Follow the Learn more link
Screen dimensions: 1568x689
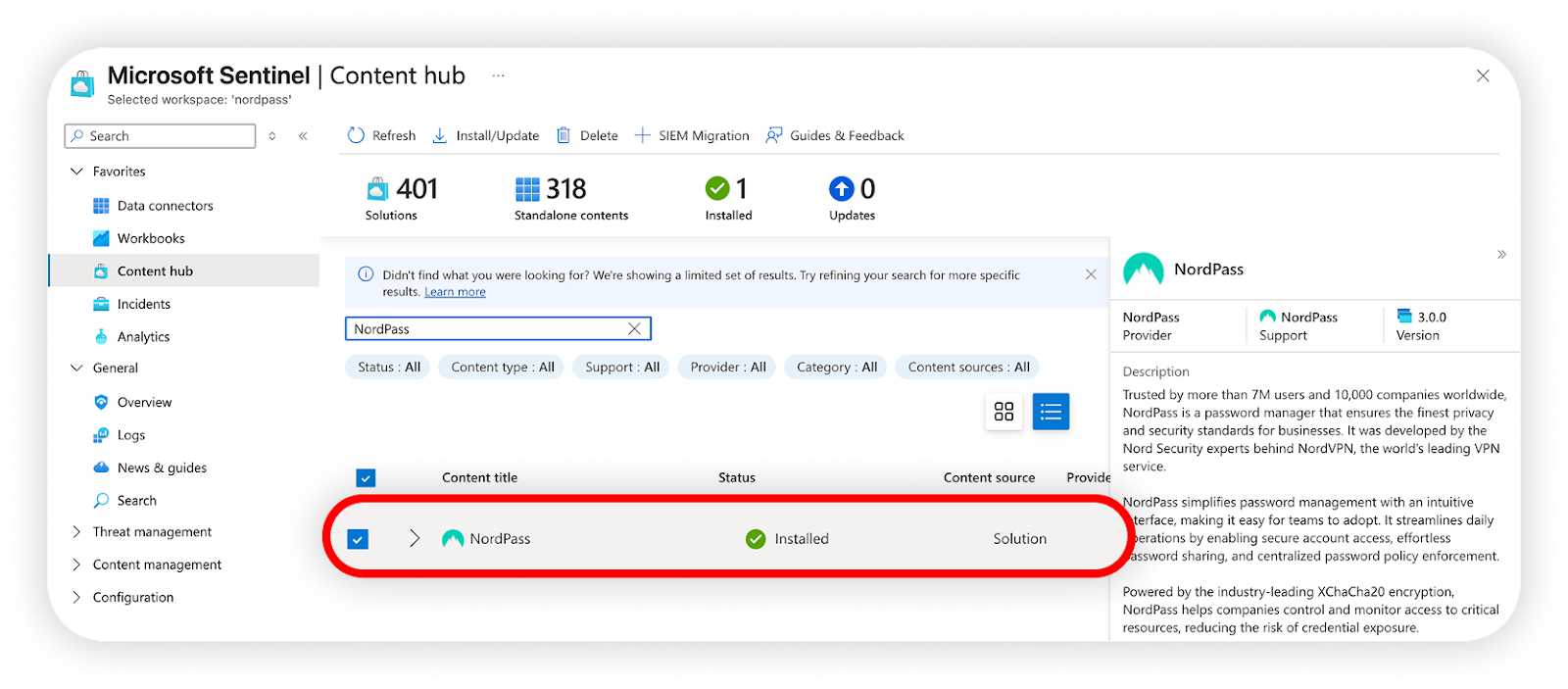455,292
